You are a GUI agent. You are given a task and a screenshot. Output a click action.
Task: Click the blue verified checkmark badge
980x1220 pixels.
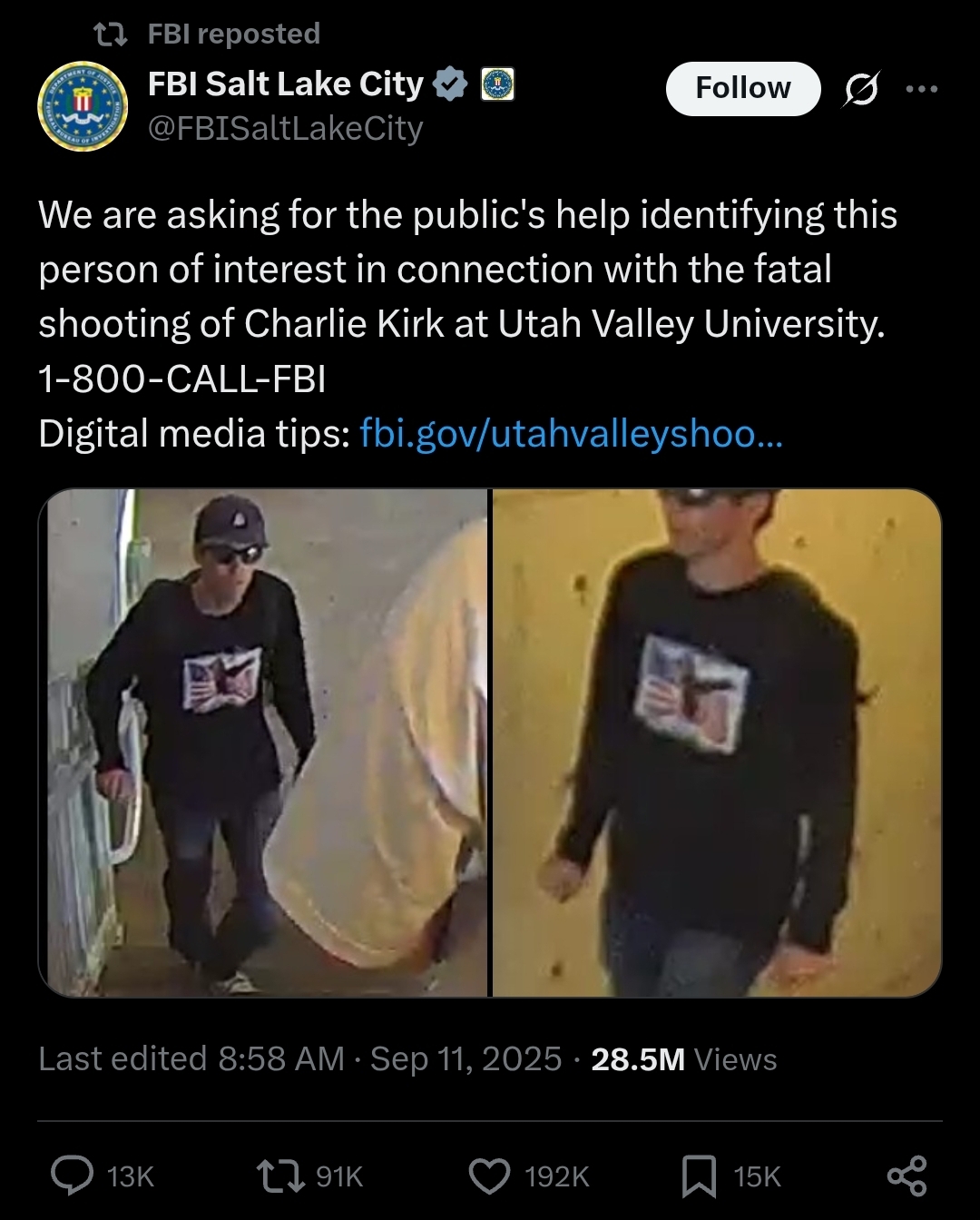click(x=450, y=84)
